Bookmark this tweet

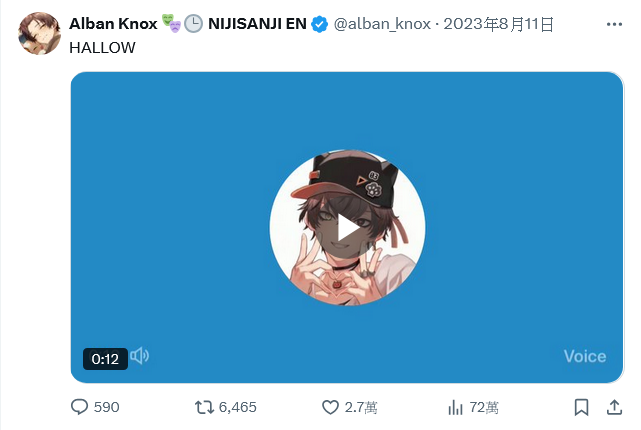click(581, 407)
